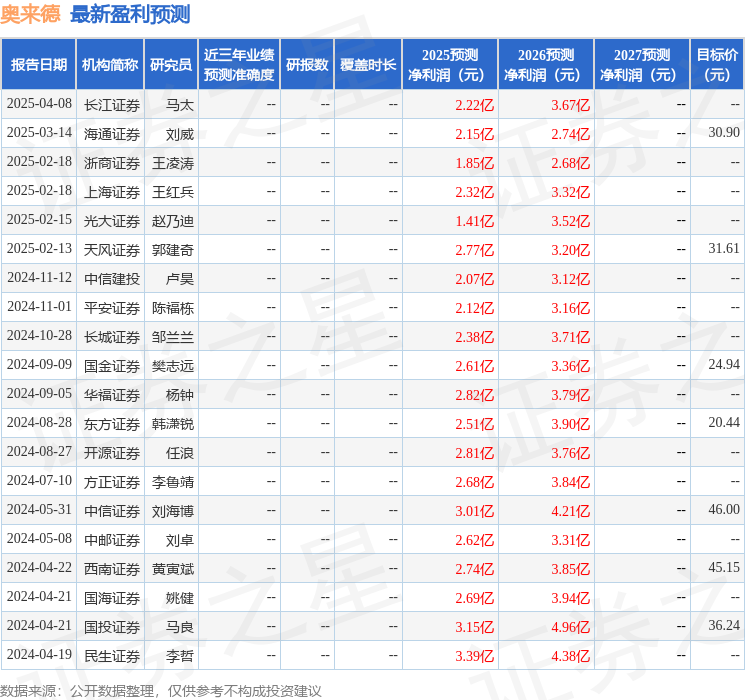
Task: Click the 数据来源 footer disclaimer text
Action: pyautogui.click(x=161, y=690)
